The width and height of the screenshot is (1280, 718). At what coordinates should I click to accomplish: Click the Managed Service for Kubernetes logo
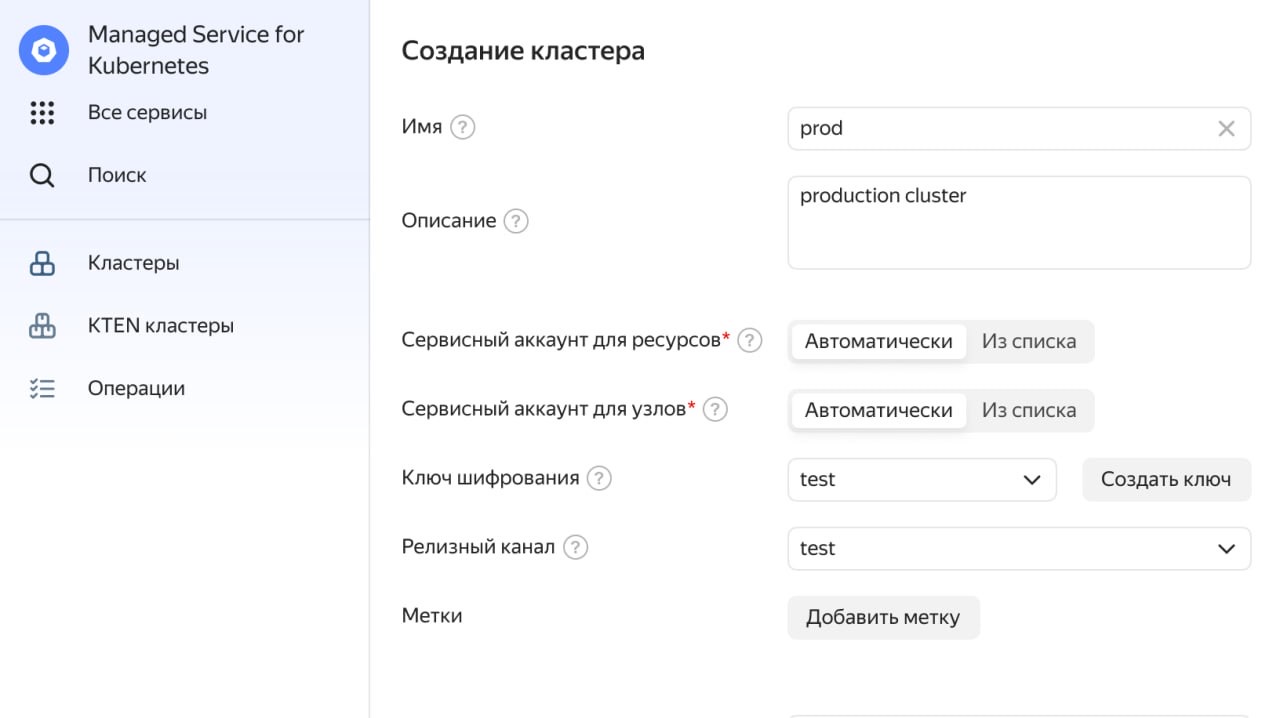pyautogui.click(x=44, y=50)
